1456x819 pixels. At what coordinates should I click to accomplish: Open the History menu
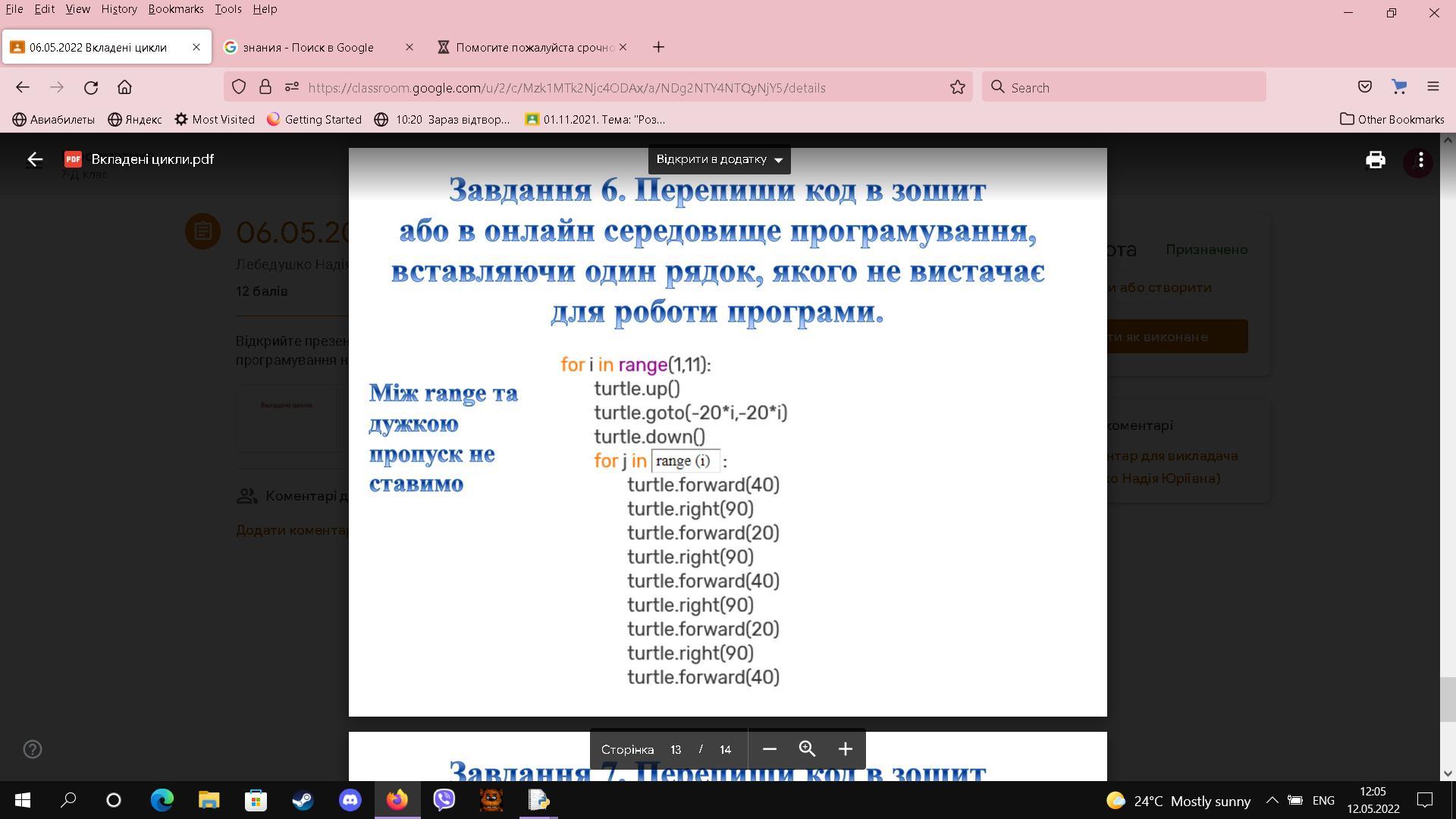coord(118,9)
